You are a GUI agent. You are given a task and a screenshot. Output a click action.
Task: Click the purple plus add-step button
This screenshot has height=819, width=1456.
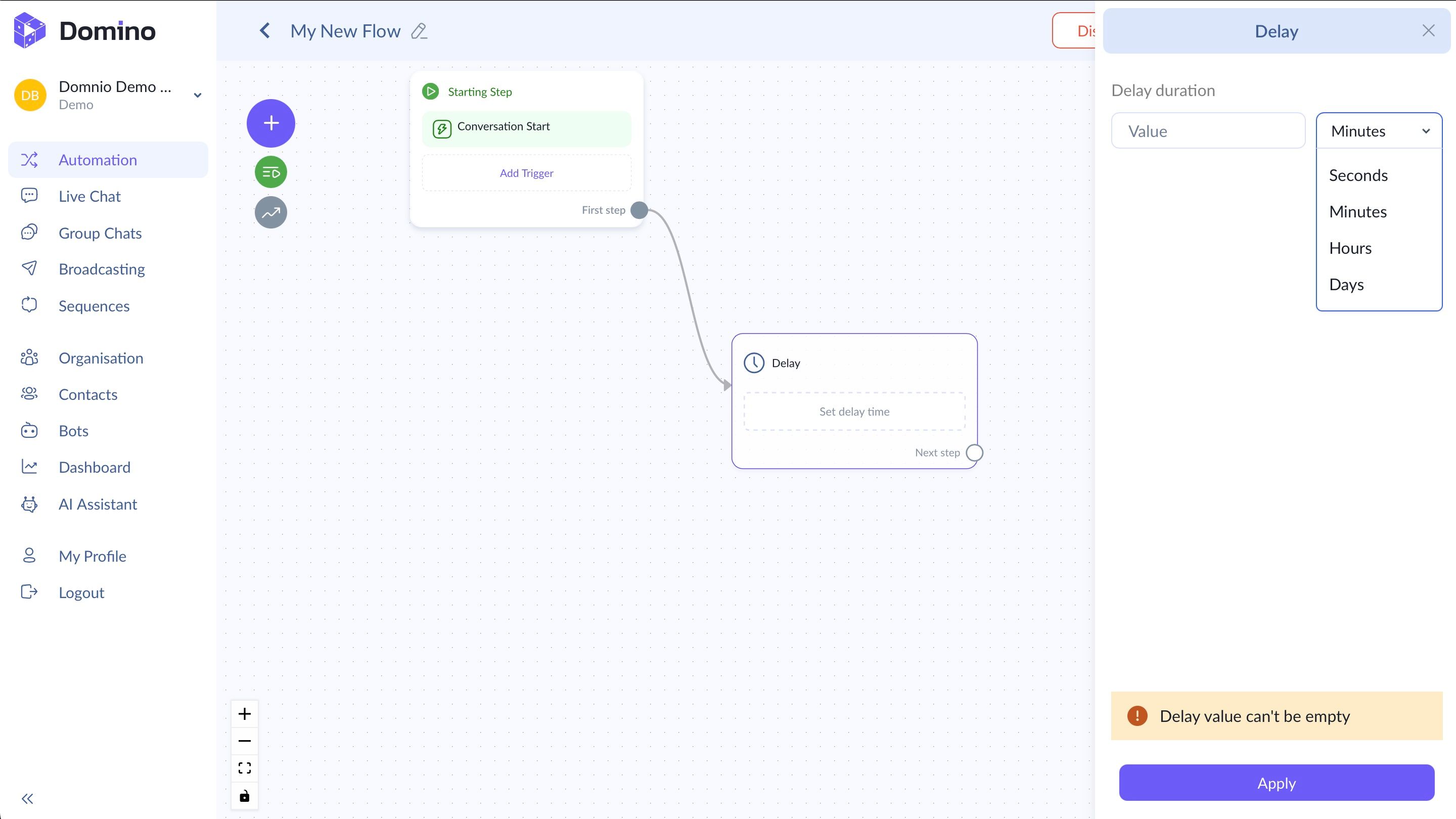[x=271, y=123]
